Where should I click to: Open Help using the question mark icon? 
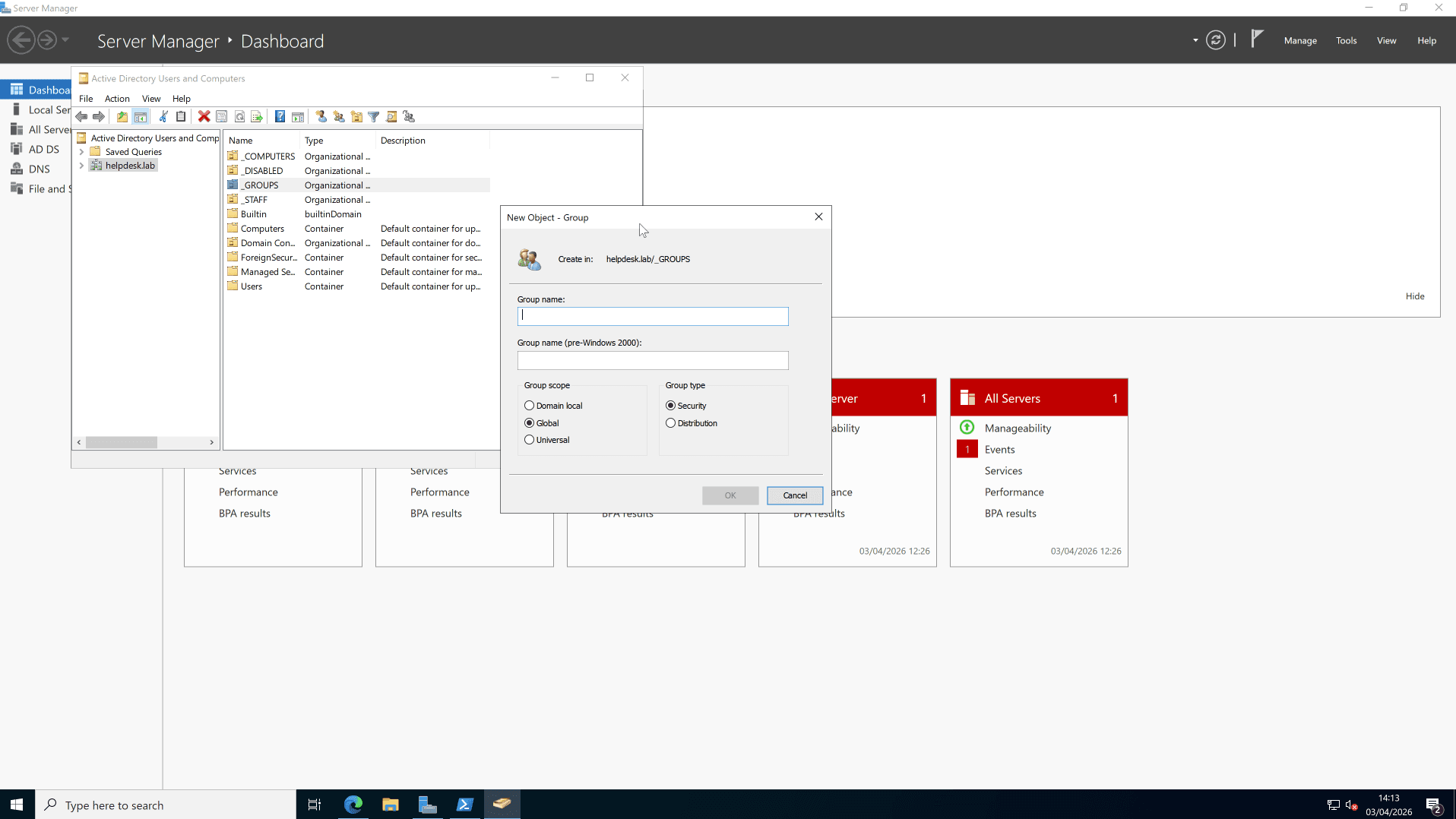280,116
